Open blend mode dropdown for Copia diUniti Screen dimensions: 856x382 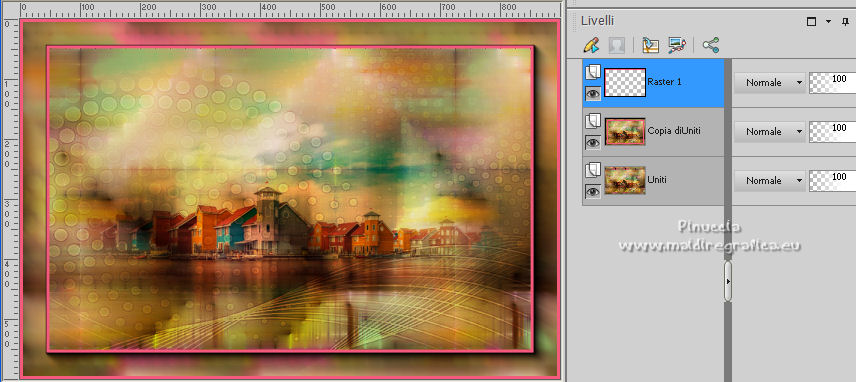(x=770, y=132)
